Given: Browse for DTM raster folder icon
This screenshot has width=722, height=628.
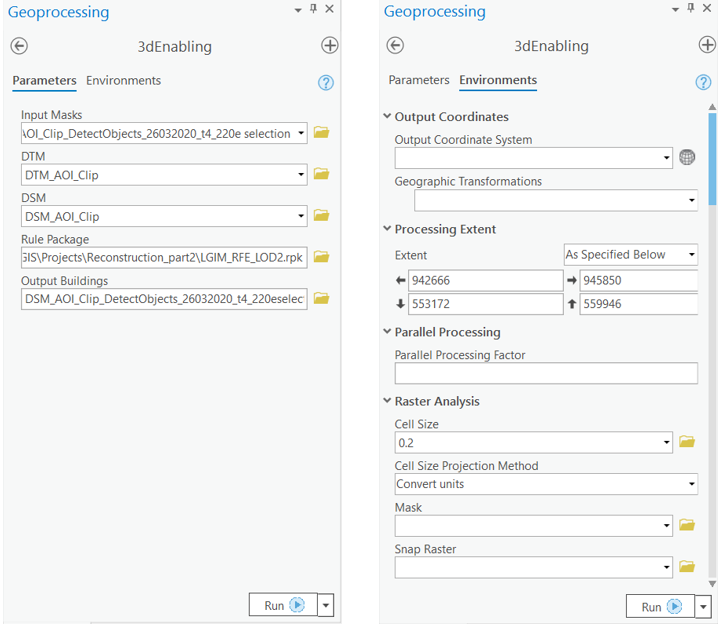Looking at the screenshot, I should point(321,175).
